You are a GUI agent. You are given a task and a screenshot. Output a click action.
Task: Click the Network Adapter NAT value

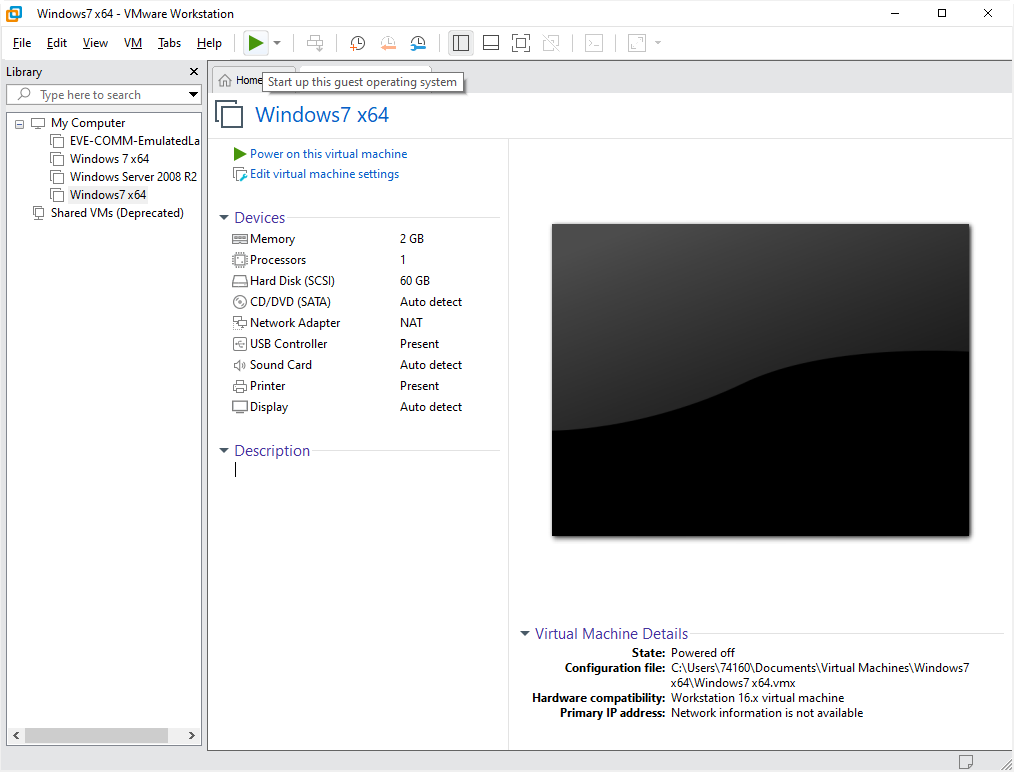411,323
